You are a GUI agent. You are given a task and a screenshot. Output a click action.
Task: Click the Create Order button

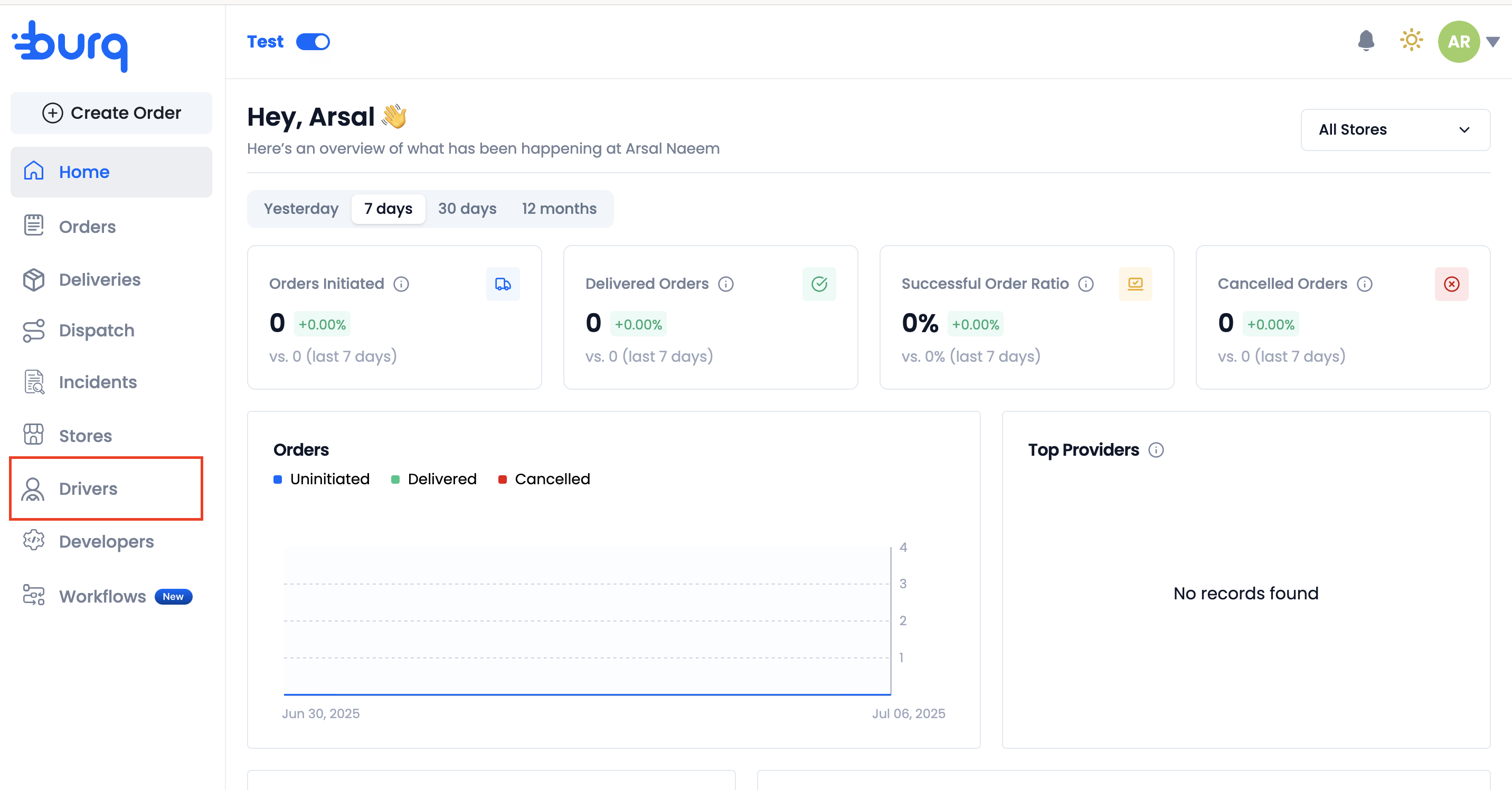tap(111, 112)
